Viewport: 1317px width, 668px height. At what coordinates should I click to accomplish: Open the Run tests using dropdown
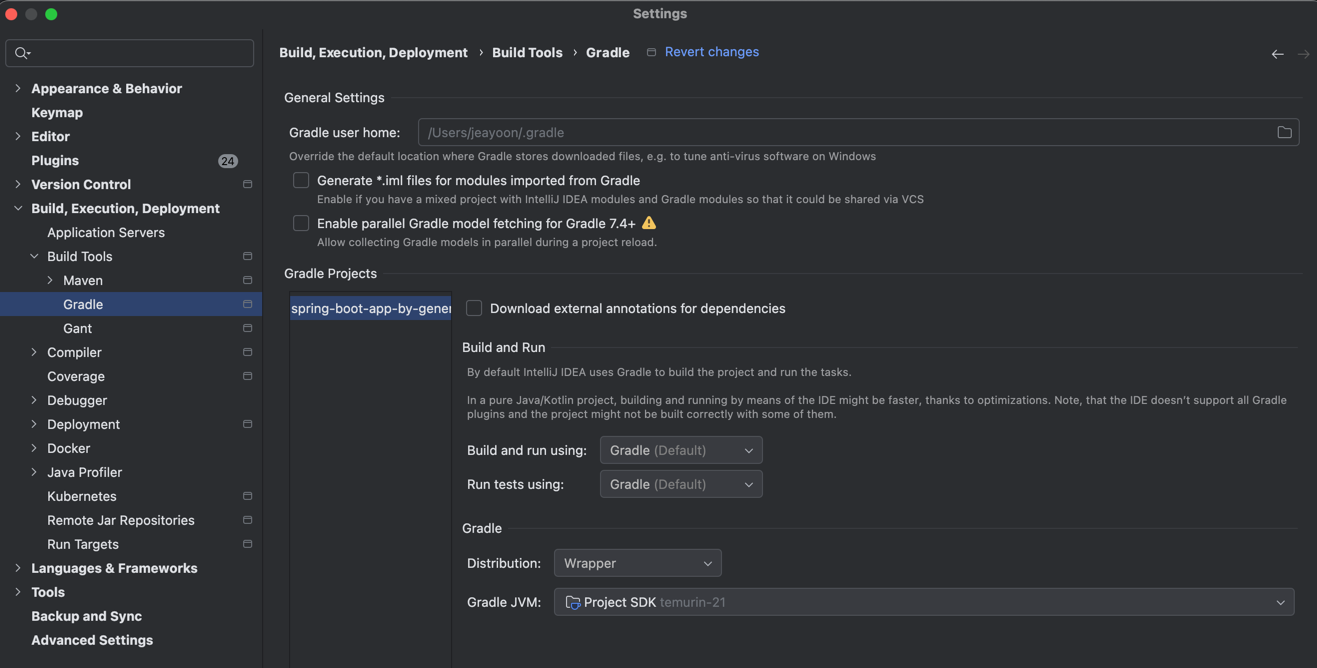click(681, 484)
